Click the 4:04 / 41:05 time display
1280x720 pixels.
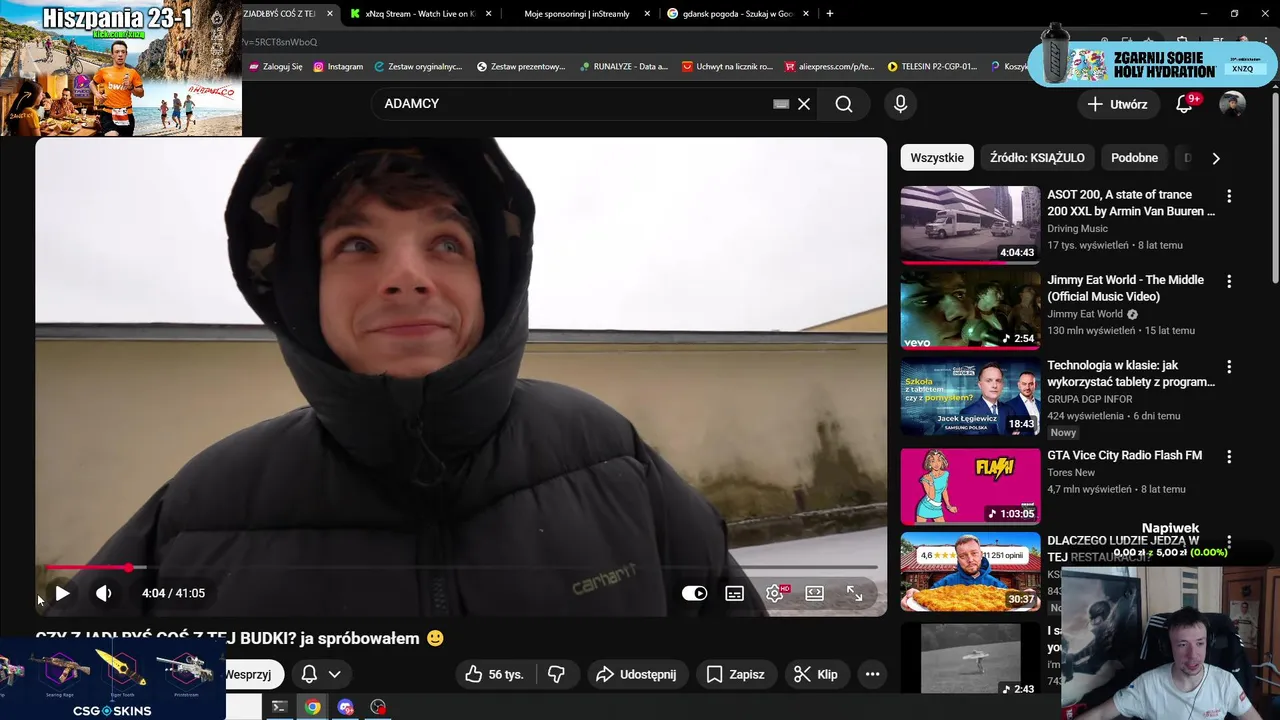(173, 593)
